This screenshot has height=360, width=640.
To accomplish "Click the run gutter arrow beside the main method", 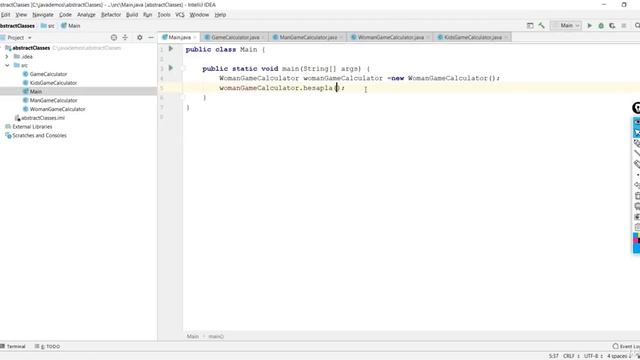I will pos(171,68).
